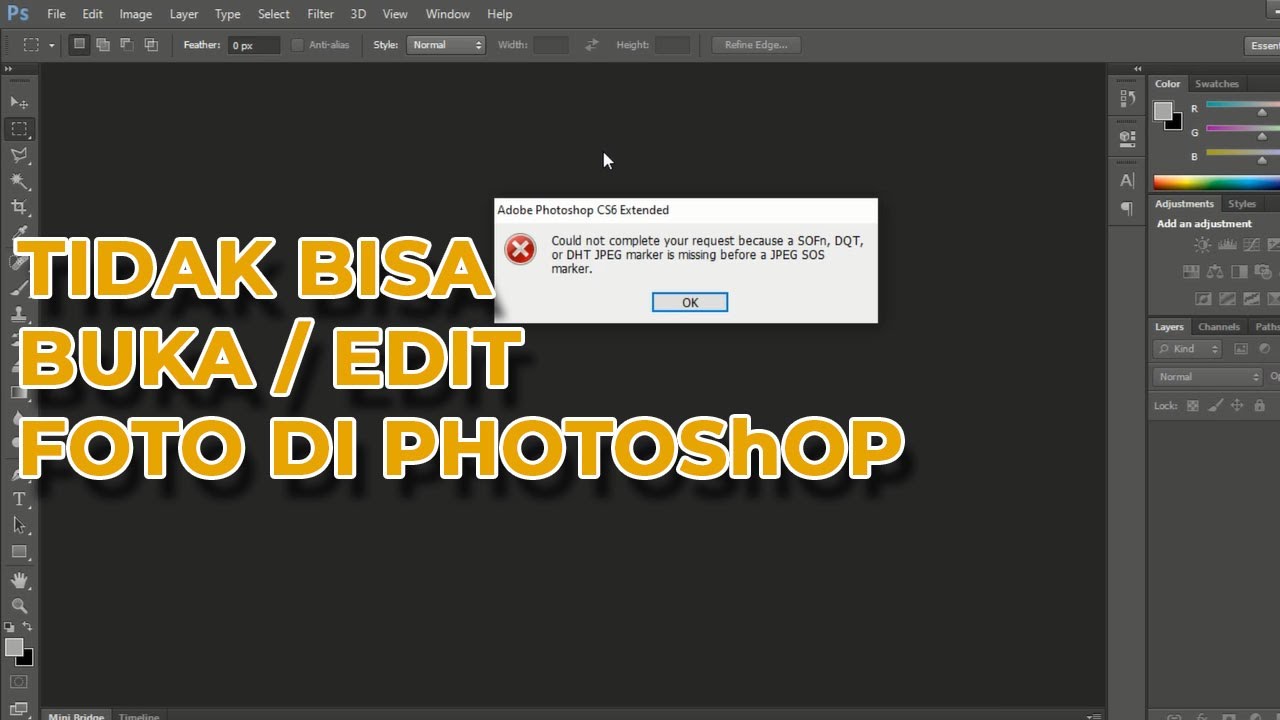The image size is (1280, 720).
Task: Click the Feather input field
Action: click(x=253, y=45)
